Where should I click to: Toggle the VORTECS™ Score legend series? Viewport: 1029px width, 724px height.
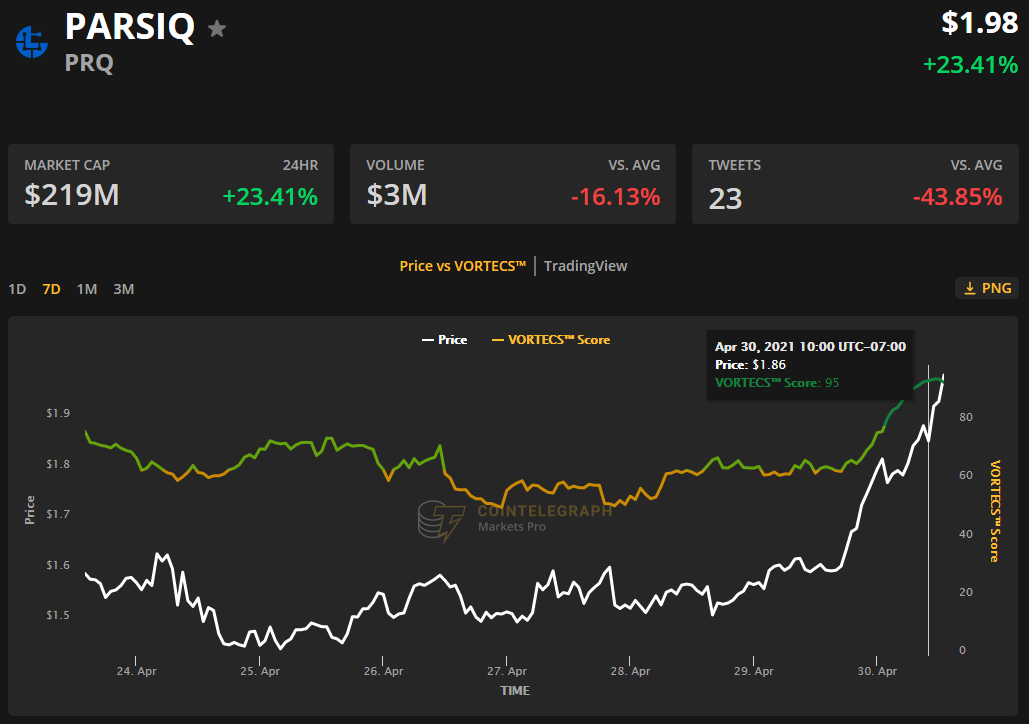click(x=550, y=340)
